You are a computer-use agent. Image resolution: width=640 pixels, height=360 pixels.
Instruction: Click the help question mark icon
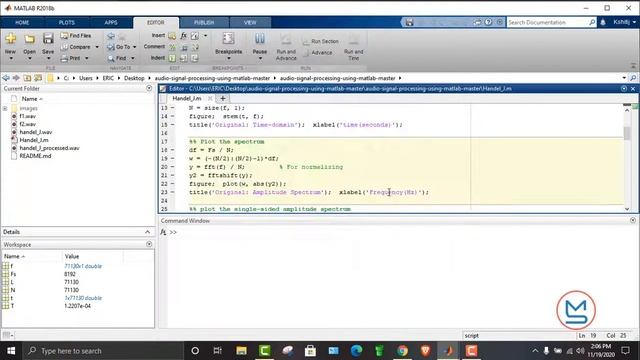[488, 22]
